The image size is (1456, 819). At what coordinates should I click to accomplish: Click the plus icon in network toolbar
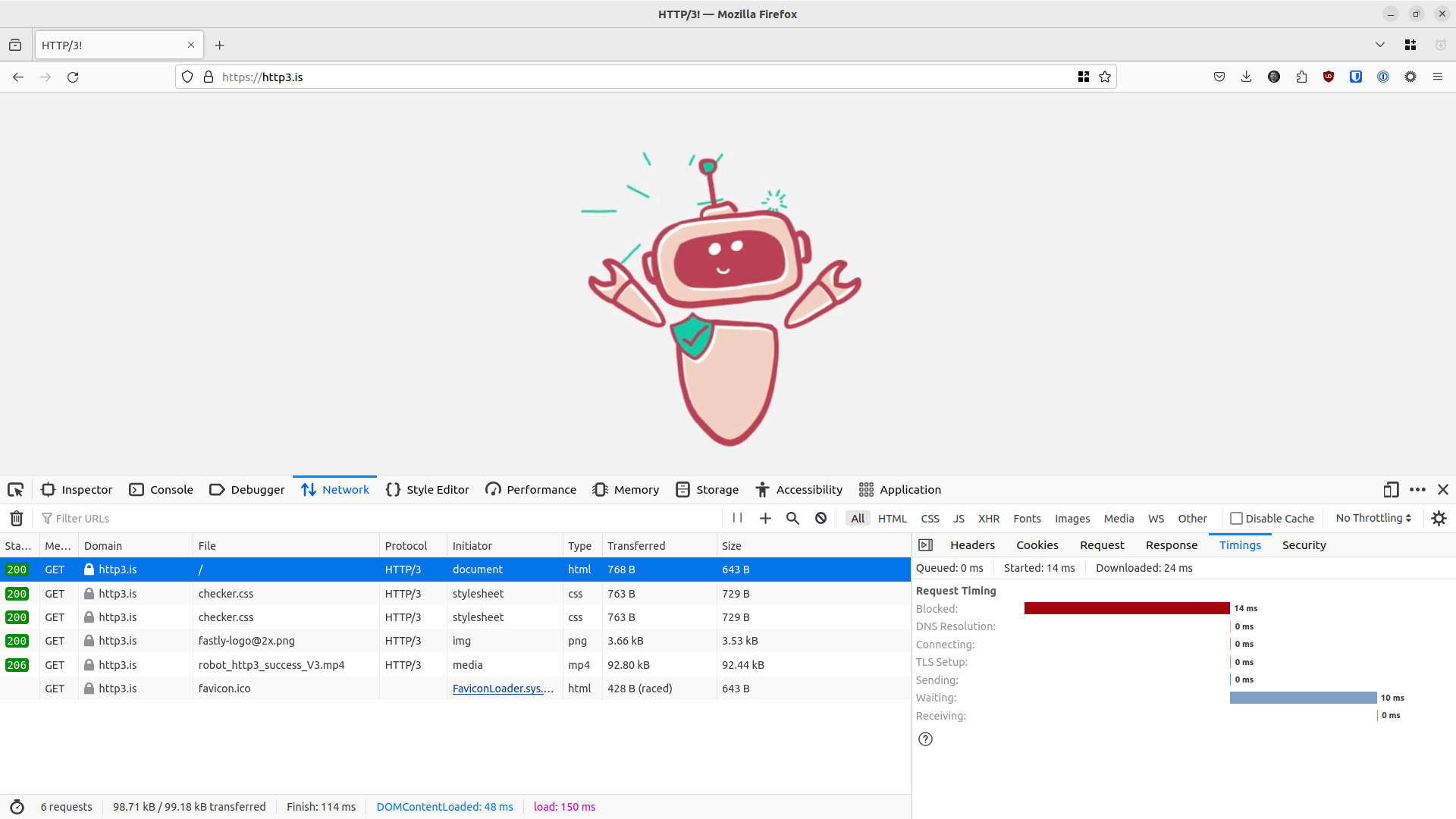click(x=765, y=518)
